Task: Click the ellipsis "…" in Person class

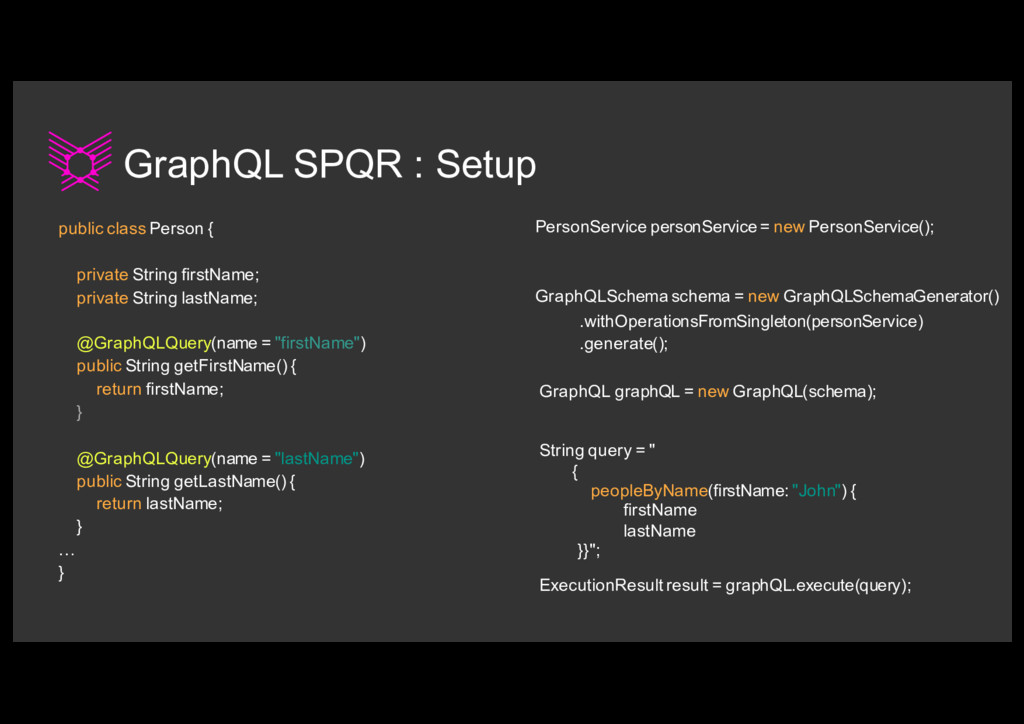Action: click(67, 554)
